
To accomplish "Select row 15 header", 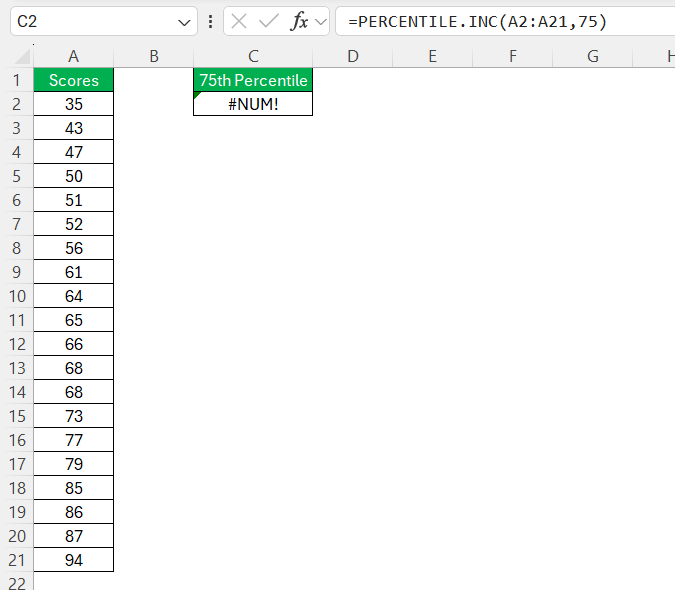I will coord(17,416).
